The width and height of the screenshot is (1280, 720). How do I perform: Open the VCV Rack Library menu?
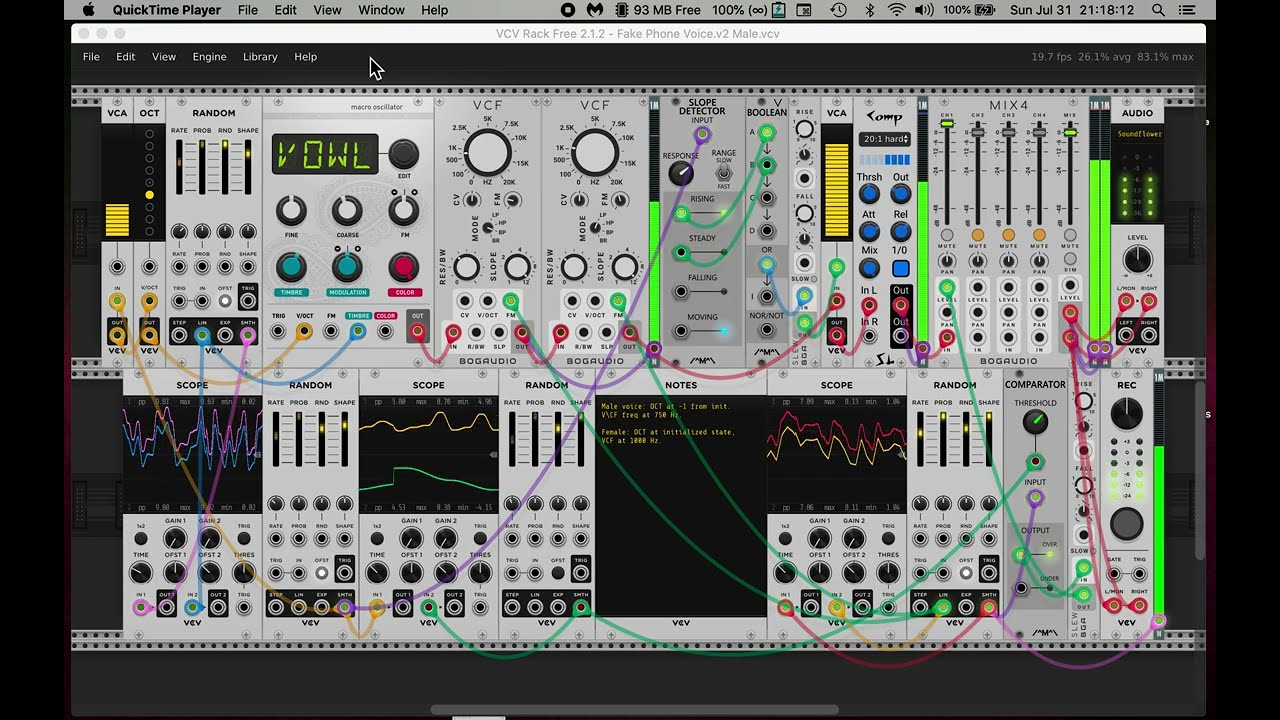click(260, 57)
